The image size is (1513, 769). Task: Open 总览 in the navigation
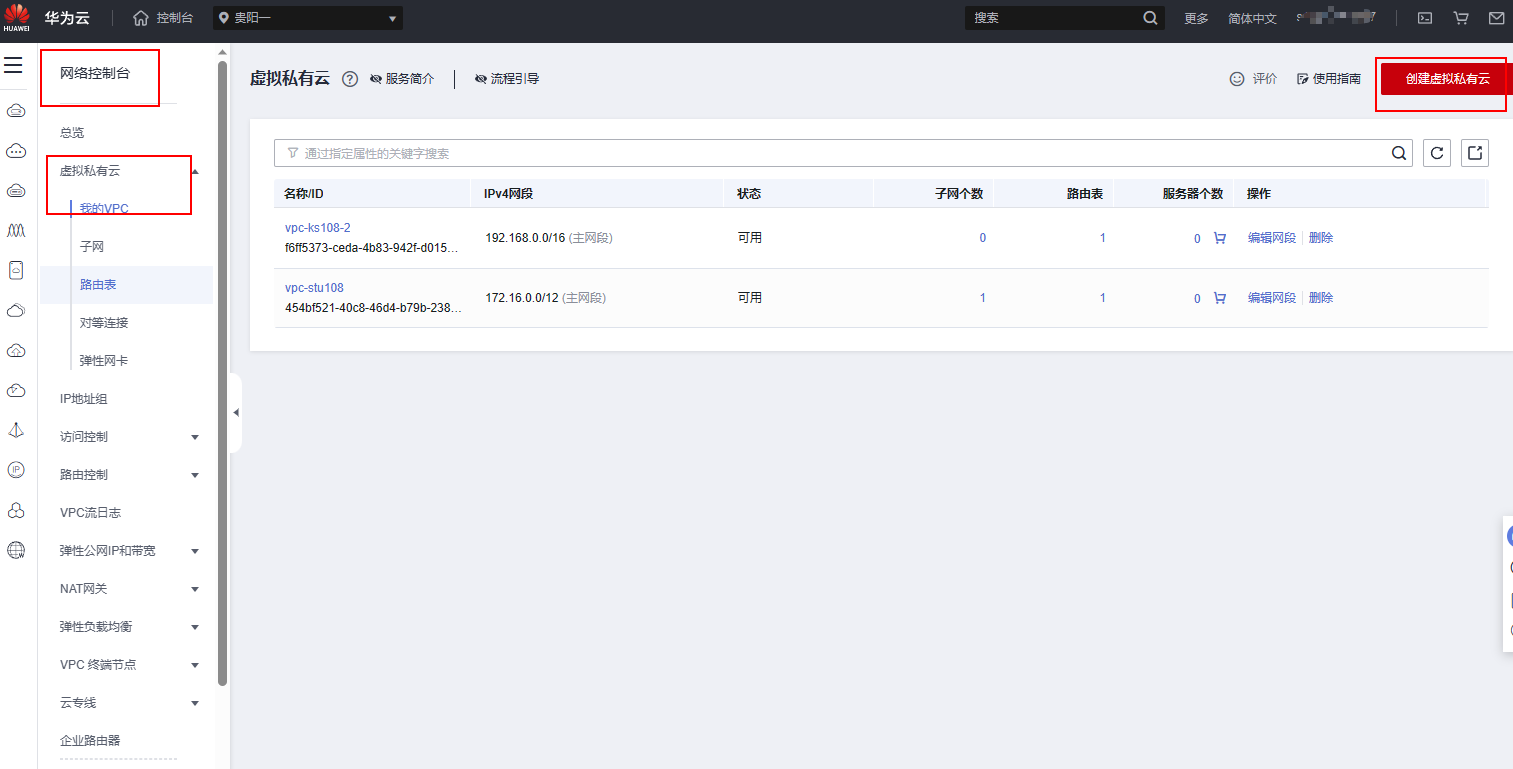coord(72,133)
